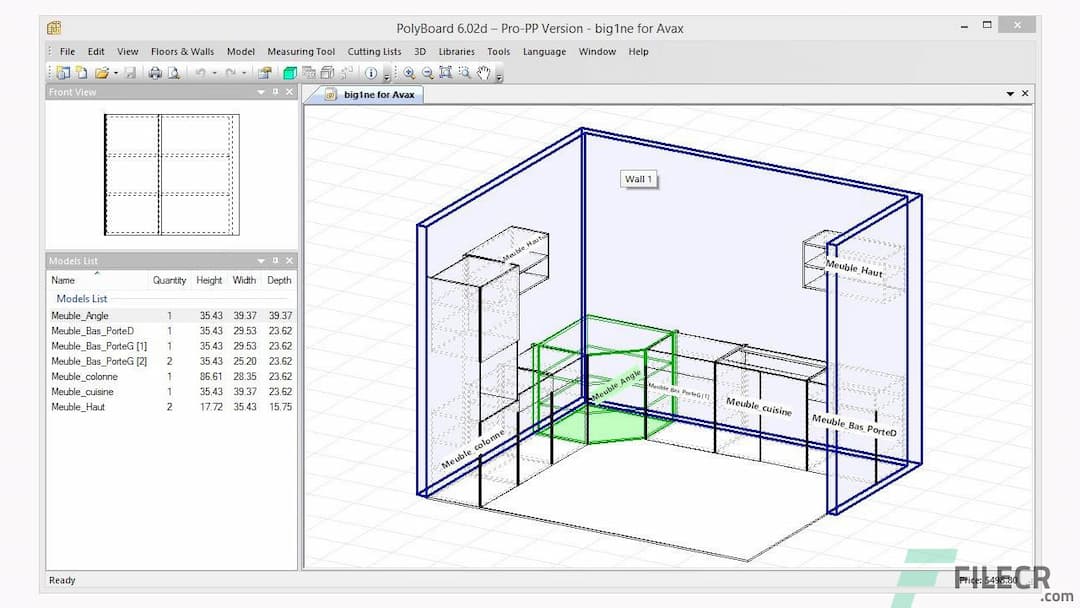Screen dimensions: 1080x608
Task: Toggle auto-hide on the document tab pane
Action: (1010, 93)
